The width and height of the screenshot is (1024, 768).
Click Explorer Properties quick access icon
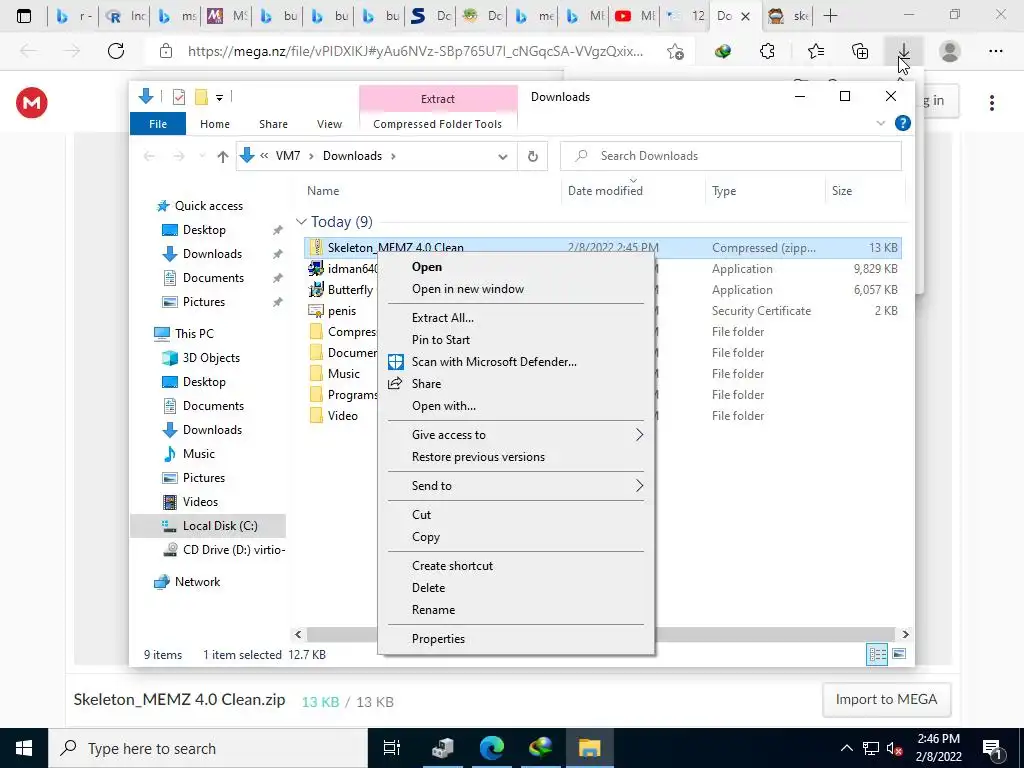click(178, 97)
